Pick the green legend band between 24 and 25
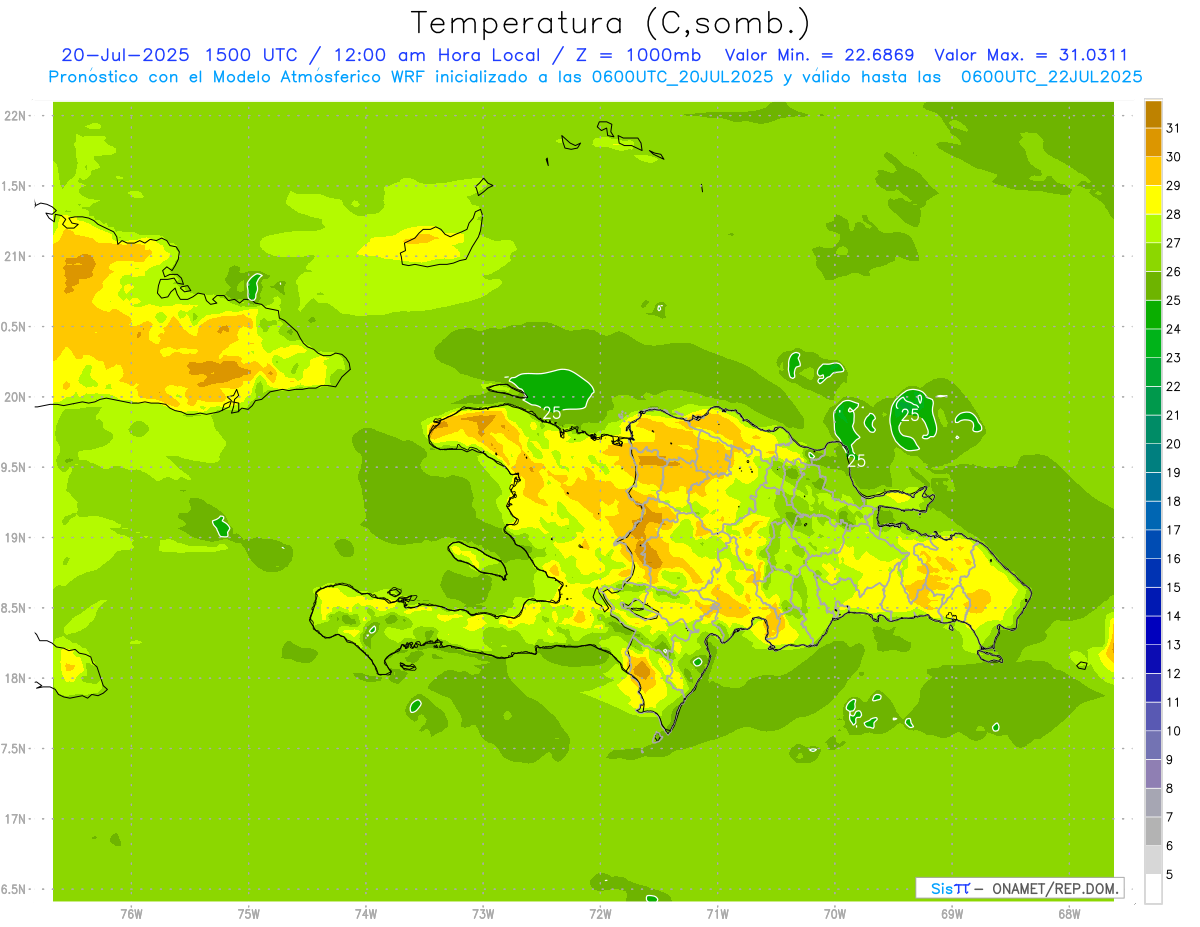The width and height of the screenshot is (1200, 927). tap(1153, 314)
